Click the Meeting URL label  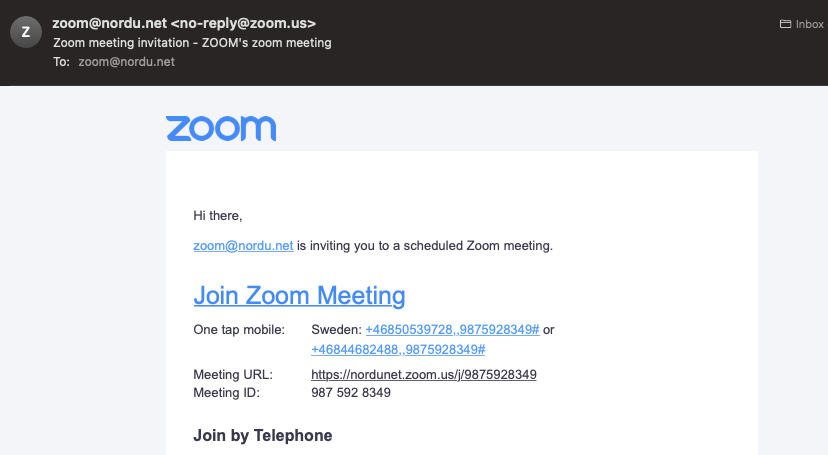(233, 375)
